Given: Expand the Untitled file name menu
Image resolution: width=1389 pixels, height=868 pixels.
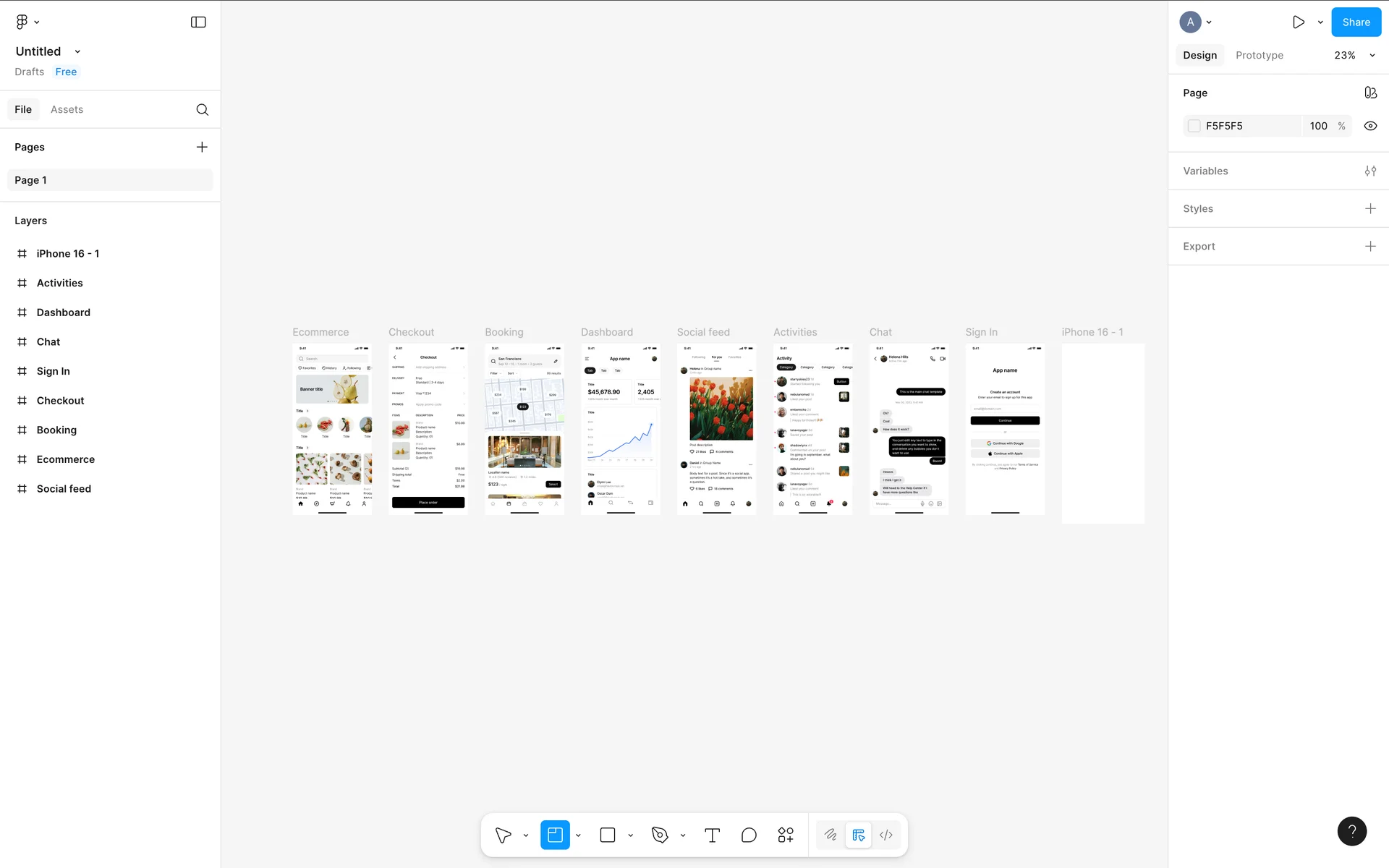Looking at the screenshot, I should pos(77,51).
